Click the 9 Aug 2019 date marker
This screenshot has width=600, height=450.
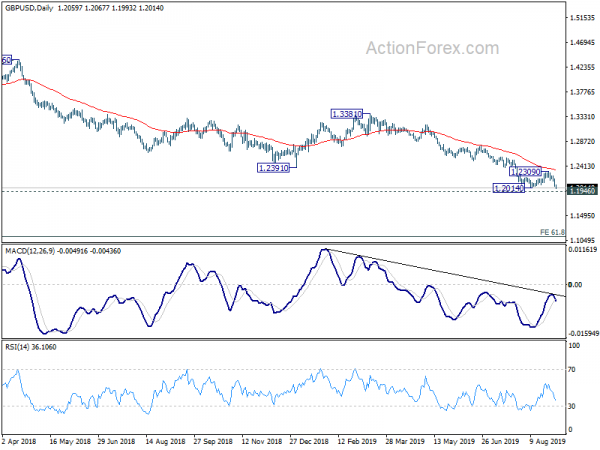[548, 441]
